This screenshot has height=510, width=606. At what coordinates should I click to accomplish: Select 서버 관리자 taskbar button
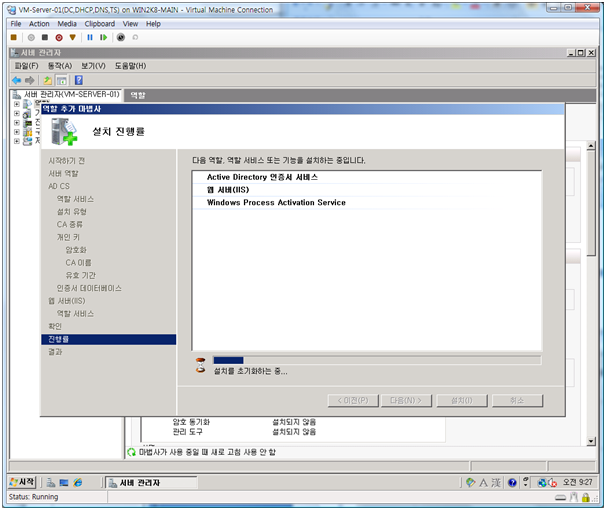point(151,483)
